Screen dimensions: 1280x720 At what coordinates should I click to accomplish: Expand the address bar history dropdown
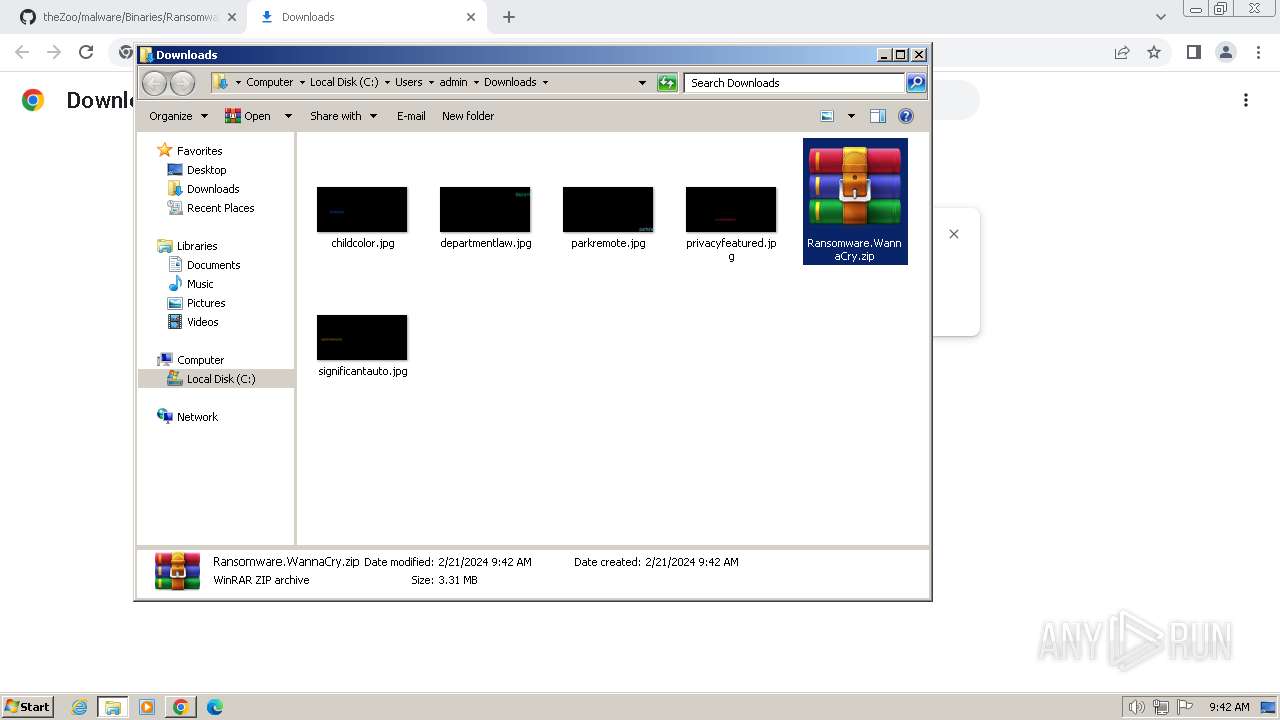(x=642, y=83)
